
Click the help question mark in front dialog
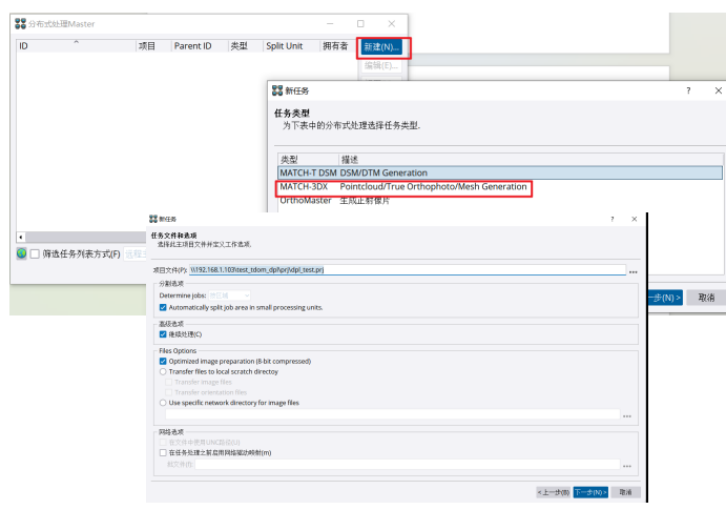tap(612, 218)
